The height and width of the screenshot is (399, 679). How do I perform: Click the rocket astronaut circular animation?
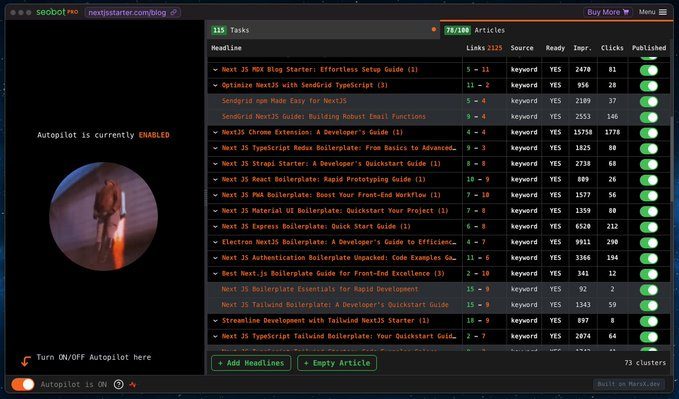[x=103, y=216]
